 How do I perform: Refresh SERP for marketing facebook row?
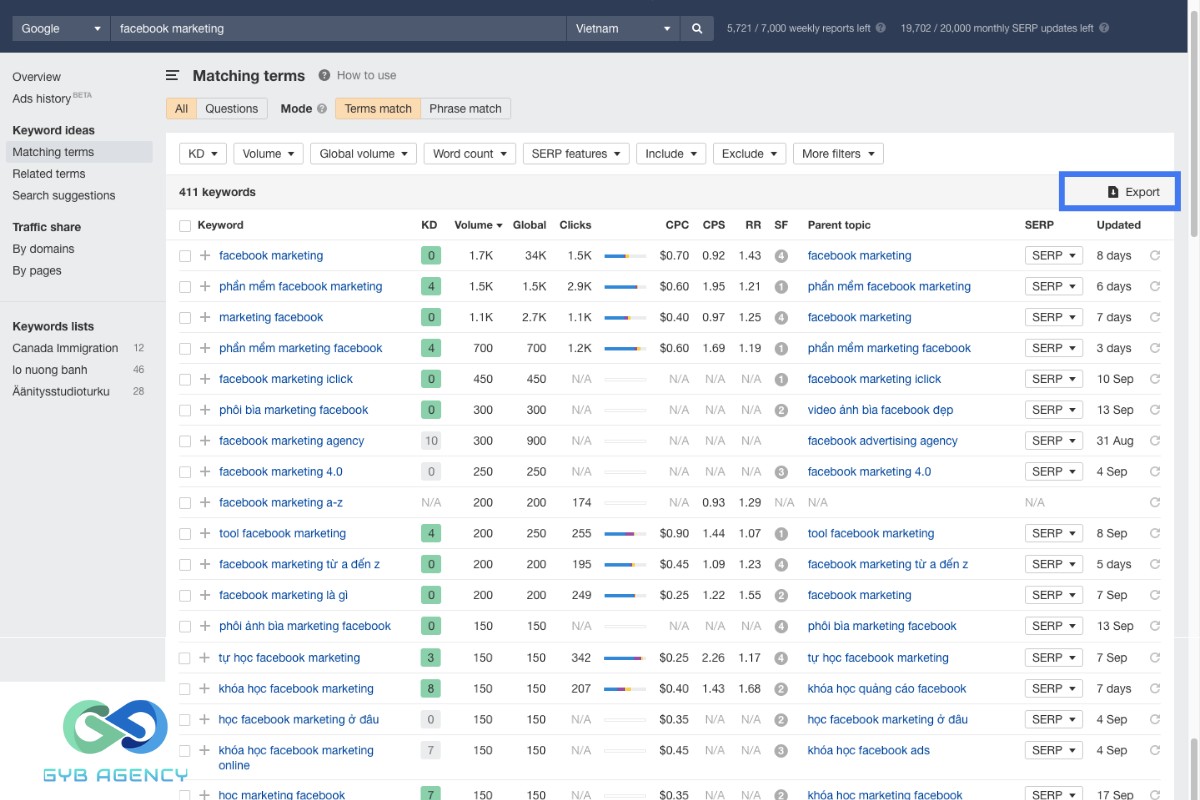pyautogui.click(x=1155, y=317)
